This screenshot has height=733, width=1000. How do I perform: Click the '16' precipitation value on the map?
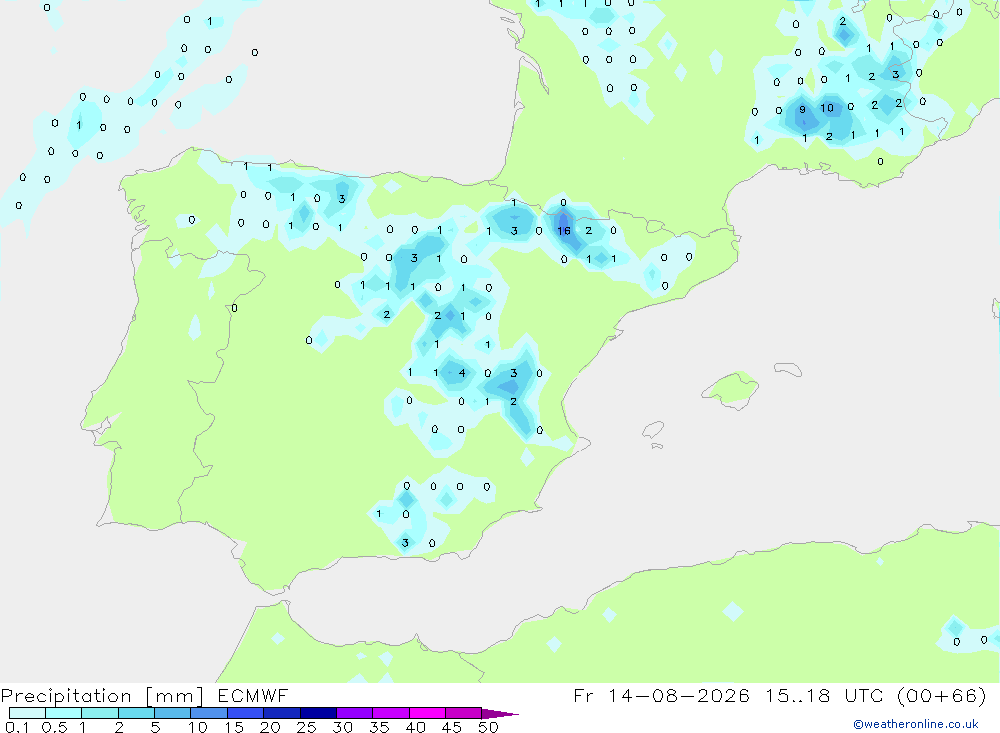coord(564,231)
